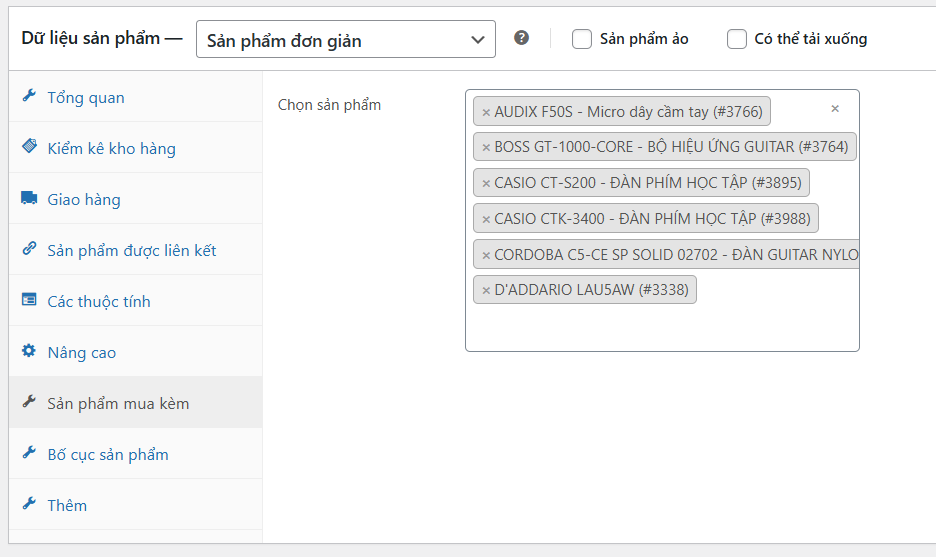Screen dimensions: 936x557
Task: Click the link chain icon beside Sản phẩm được liên kết
Action: pos(29,248)
